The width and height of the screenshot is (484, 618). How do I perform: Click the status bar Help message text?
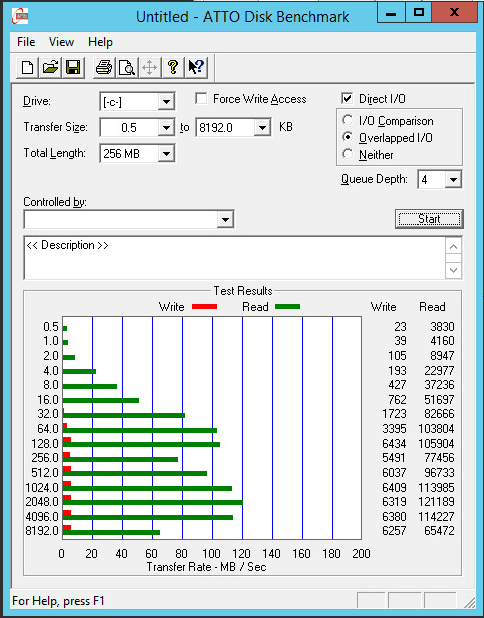58,601
